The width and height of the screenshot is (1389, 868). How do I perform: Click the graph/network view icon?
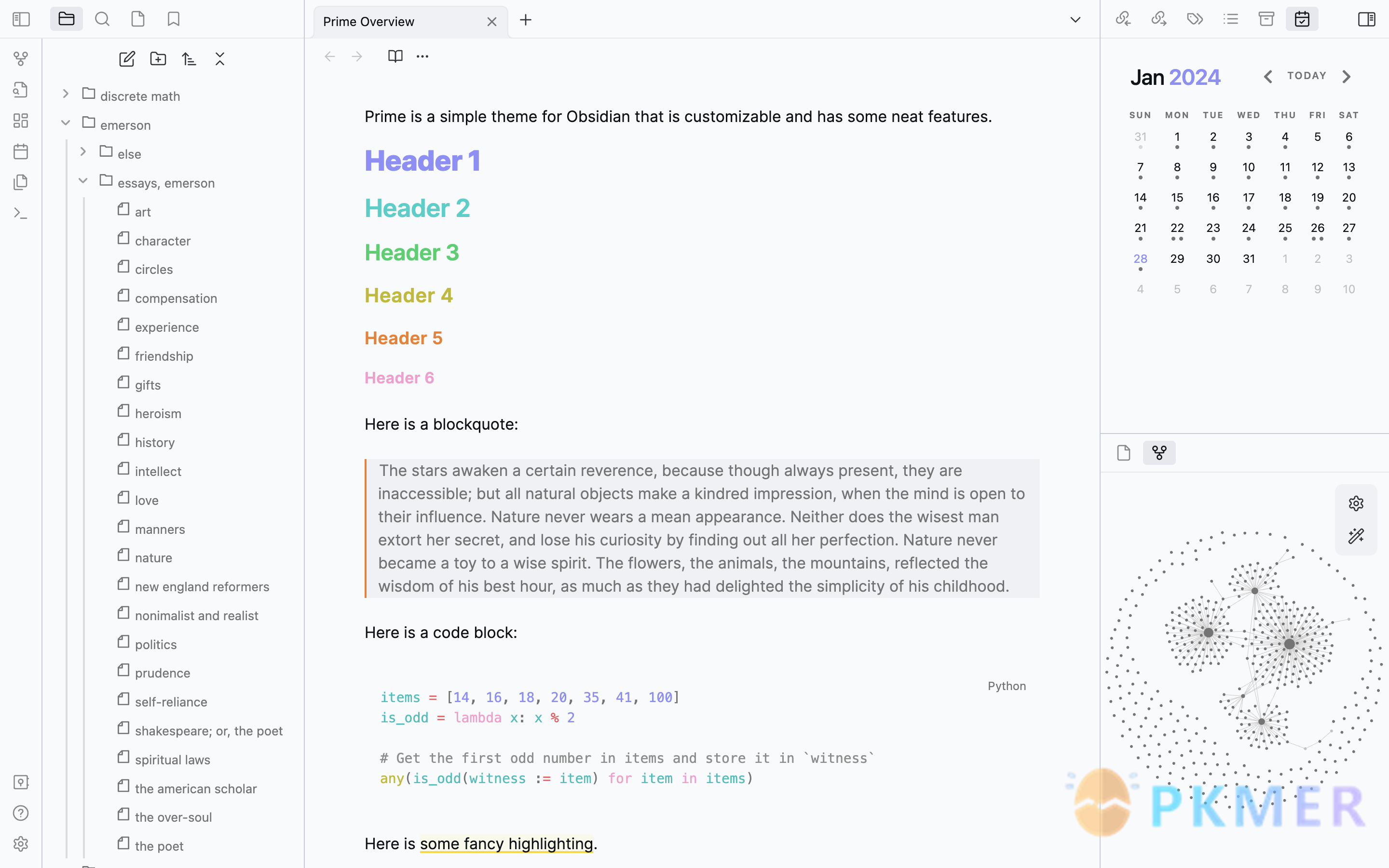click(1158, 452)
